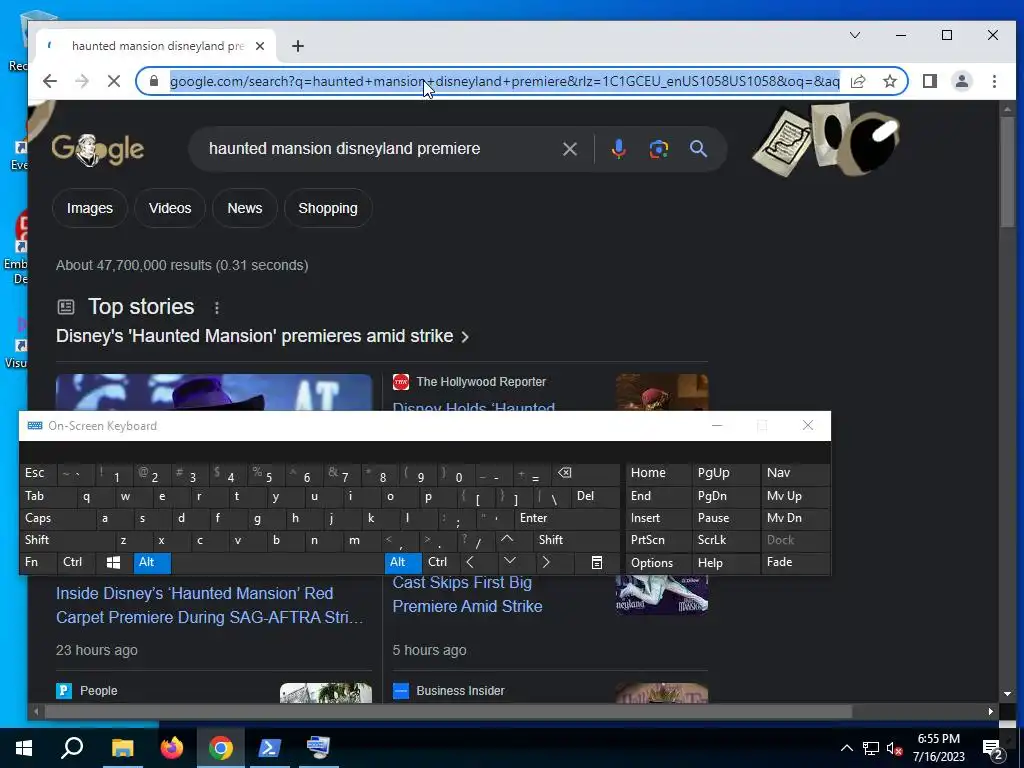The width and height of the screenshot is (1024, 768).
Task: Open 'Haunted Mansion premieres amid strike' story heading
Action: pyautogui.click(x=263, y=336)
